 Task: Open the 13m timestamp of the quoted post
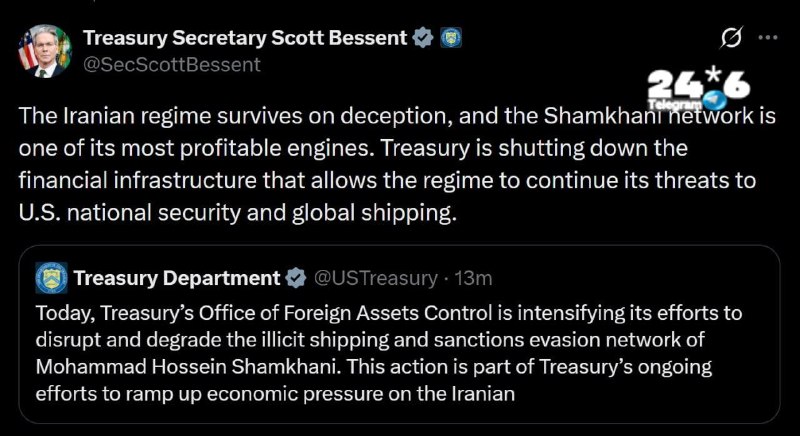coord(473,278)
